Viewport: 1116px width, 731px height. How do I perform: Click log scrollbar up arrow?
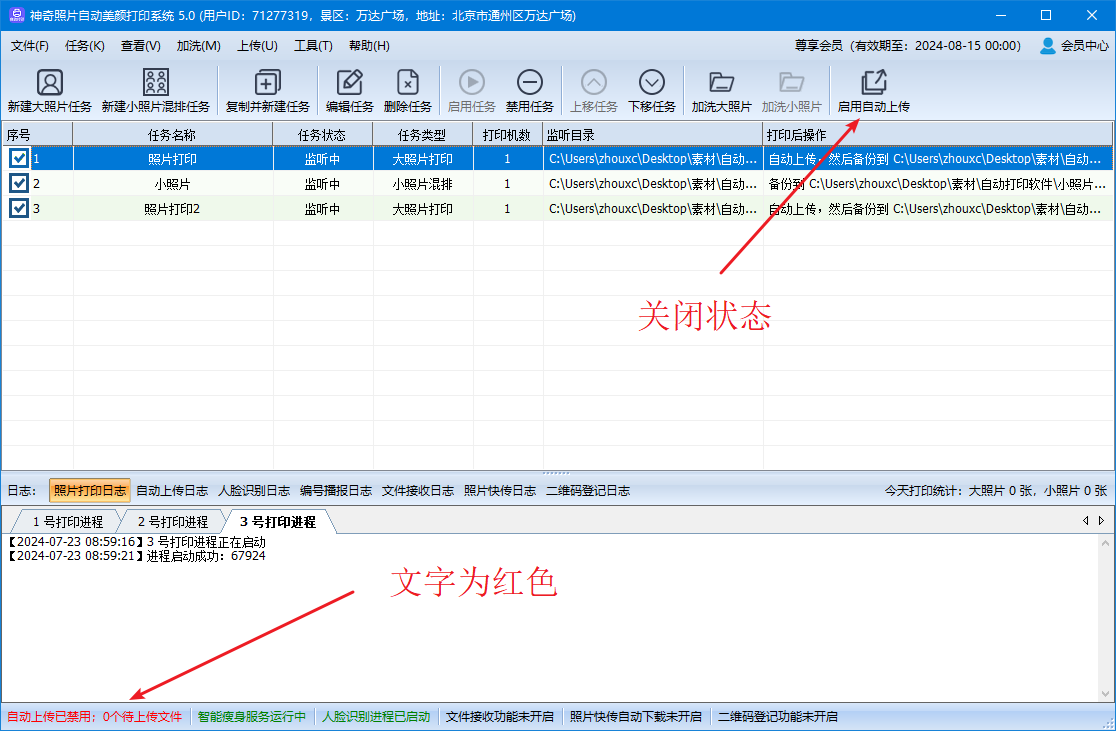(1105, 543)
